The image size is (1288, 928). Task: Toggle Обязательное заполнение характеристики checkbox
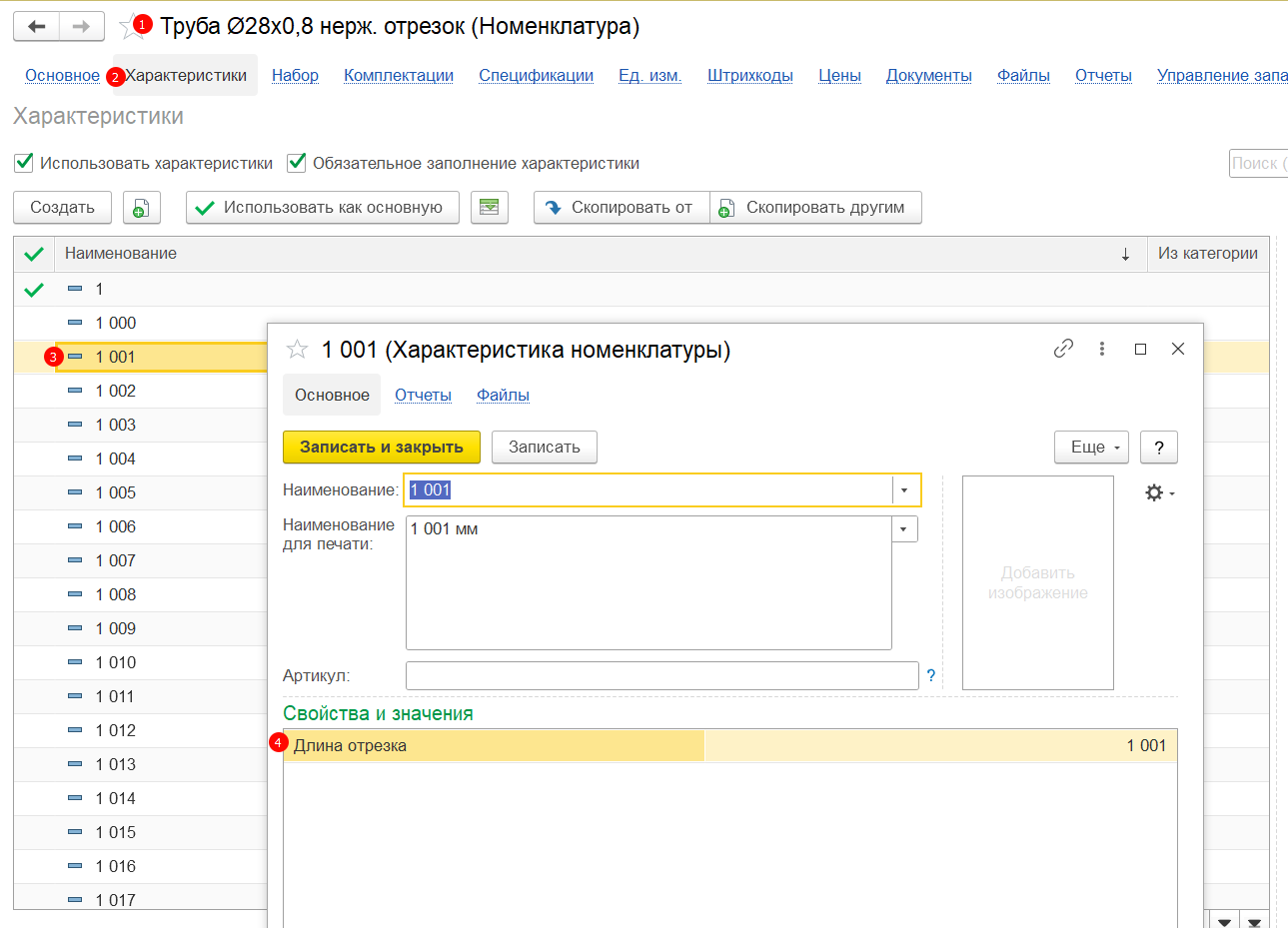tap(297, 163)
